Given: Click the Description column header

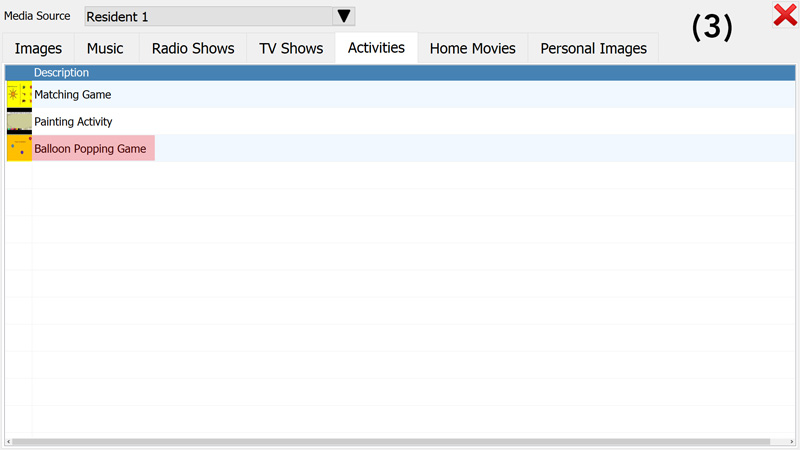Looking at the screenshot, I should (x=61, y=73).
